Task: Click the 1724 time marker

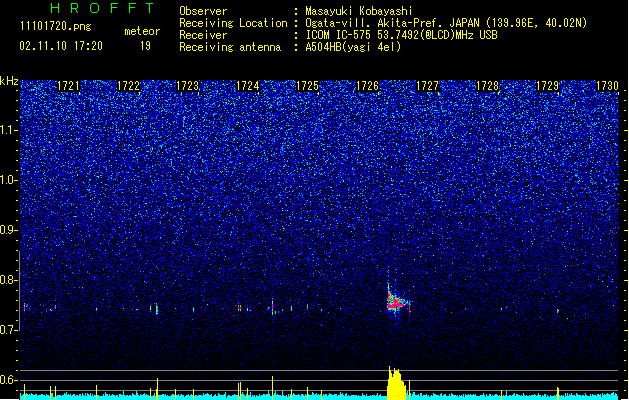Action: [248, 86]
